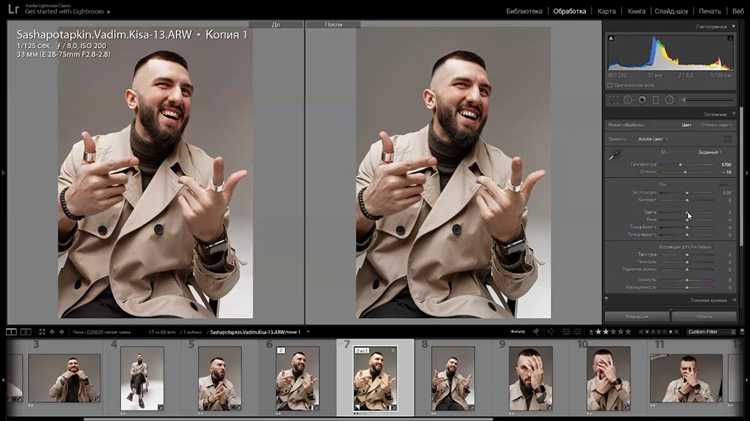Switch to the Карта module
The height and width of the screenshot is (421, 750).
click(x=607, y=11)
